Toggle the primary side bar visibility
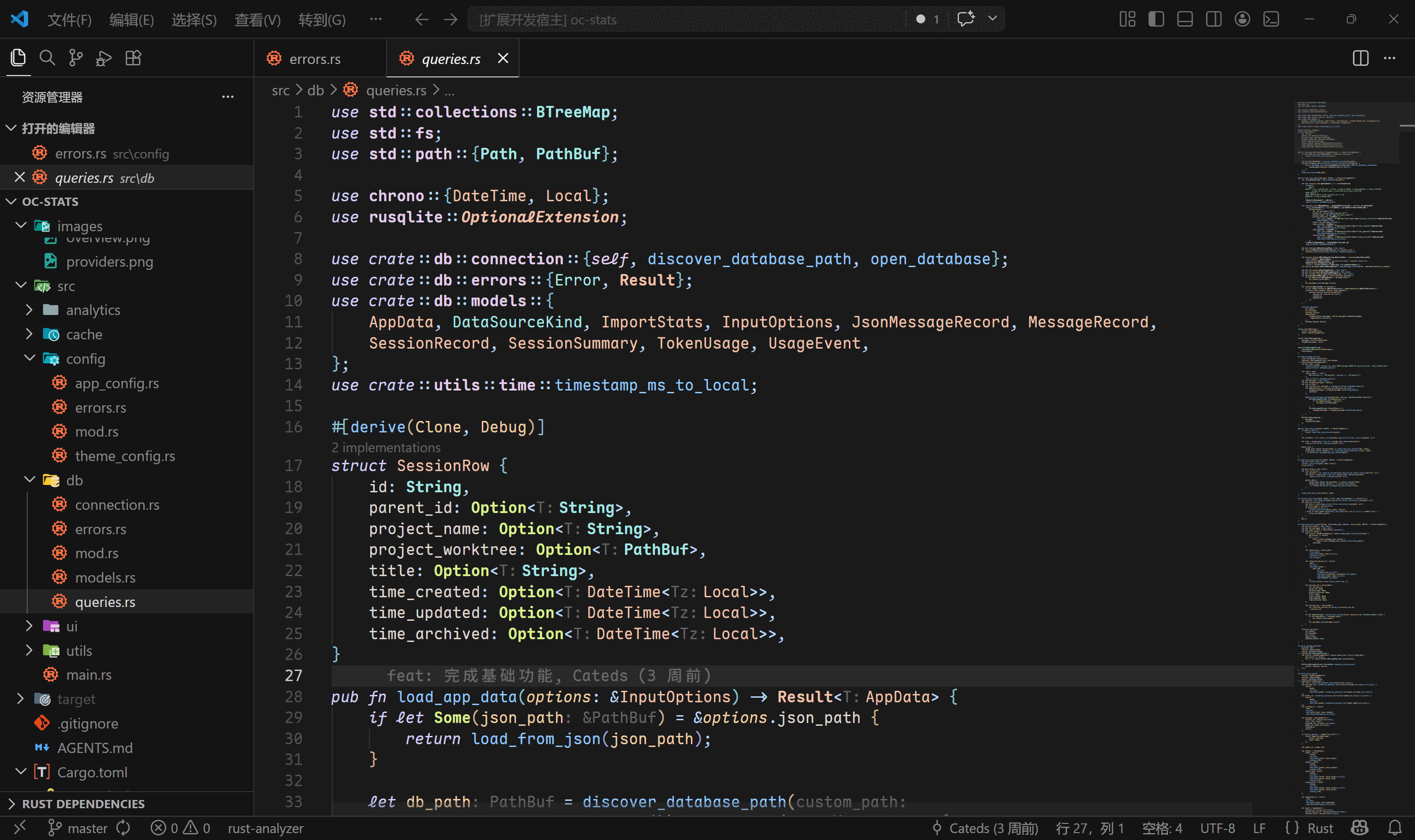 (x=1156, y=19)
